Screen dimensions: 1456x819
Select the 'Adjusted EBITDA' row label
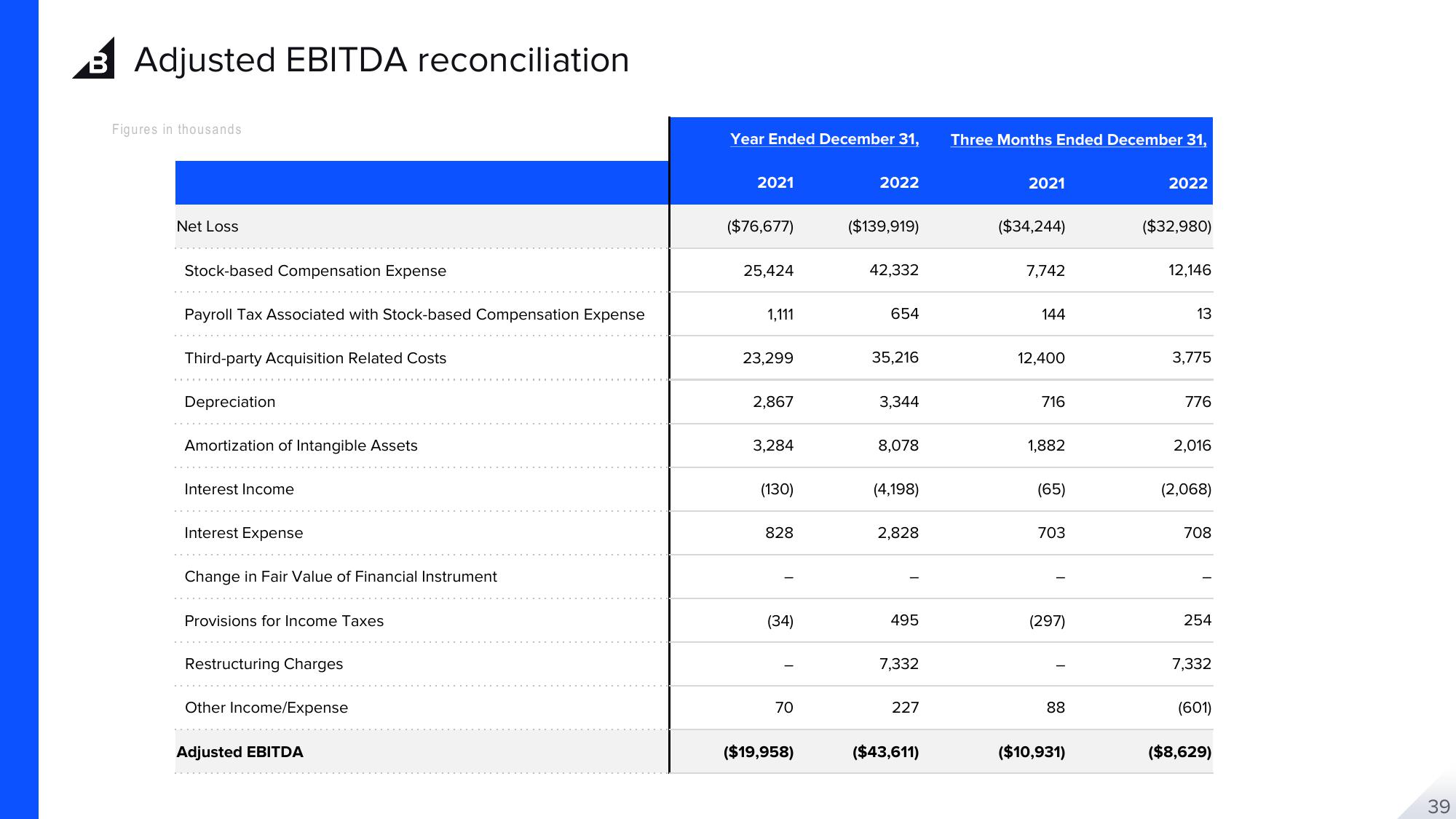[x=240, y=752]
